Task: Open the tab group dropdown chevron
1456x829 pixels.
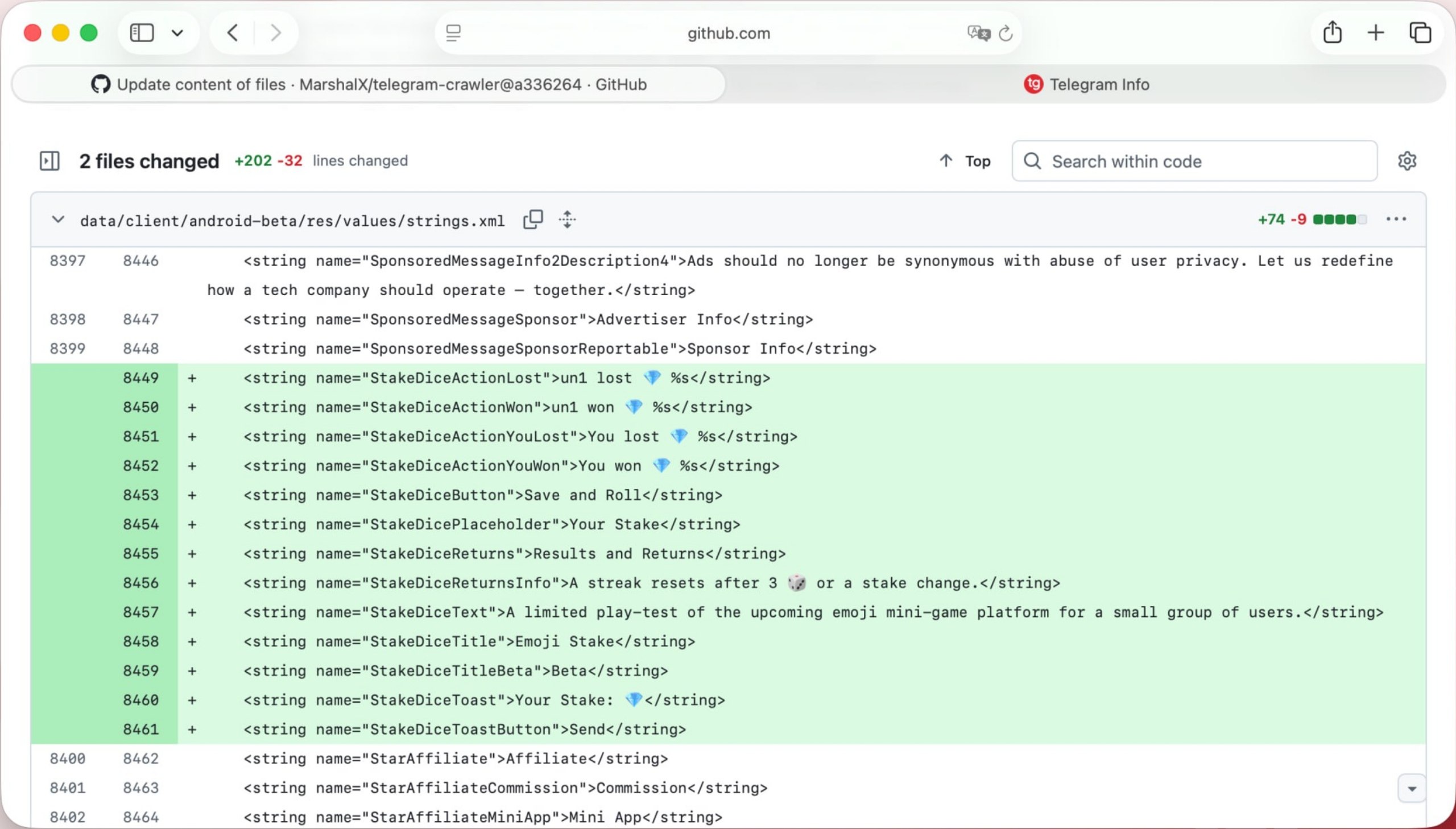Action: [177, 32]
